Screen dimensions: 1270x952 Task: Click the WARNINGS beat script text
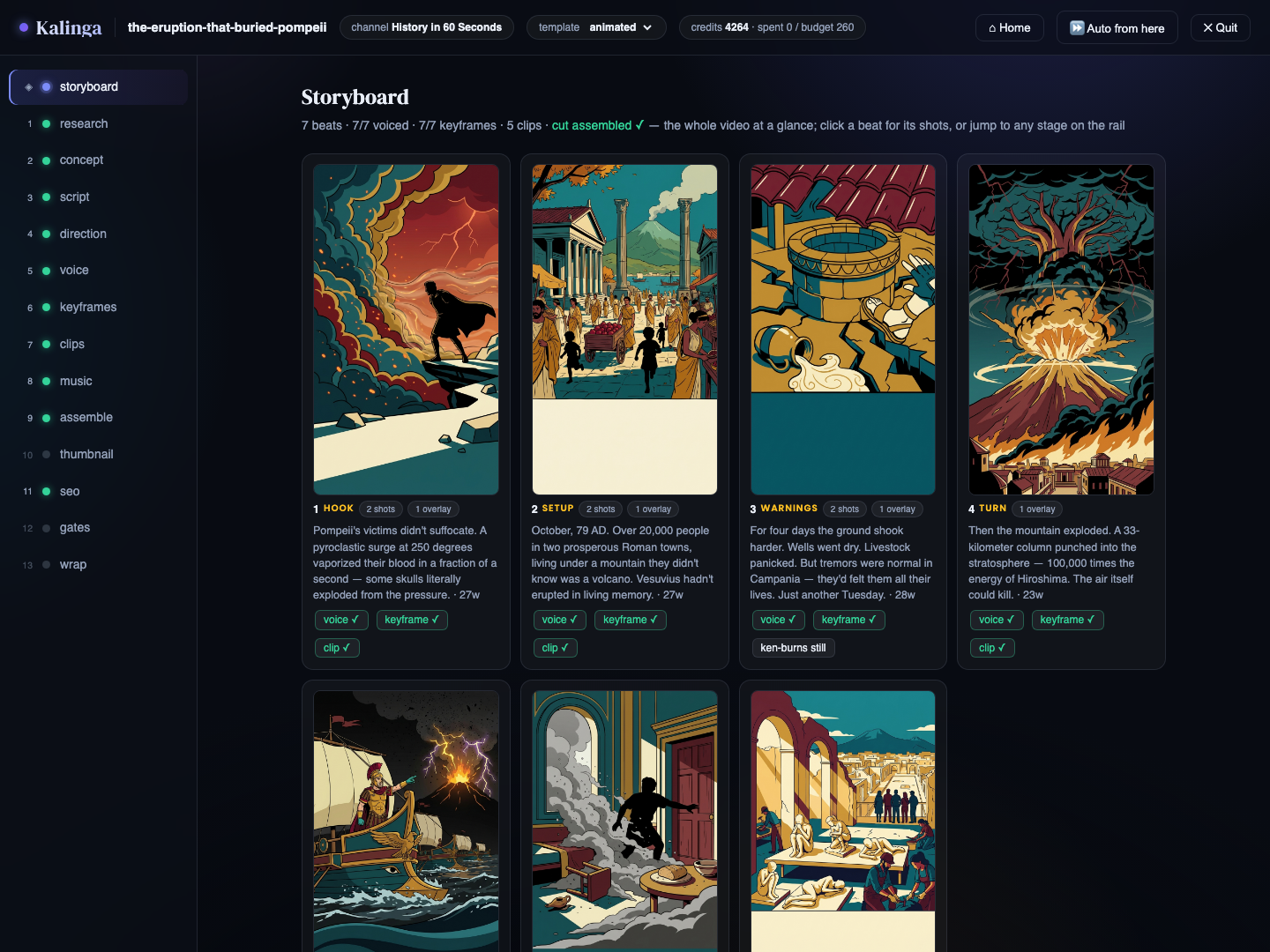click(842, 563)
